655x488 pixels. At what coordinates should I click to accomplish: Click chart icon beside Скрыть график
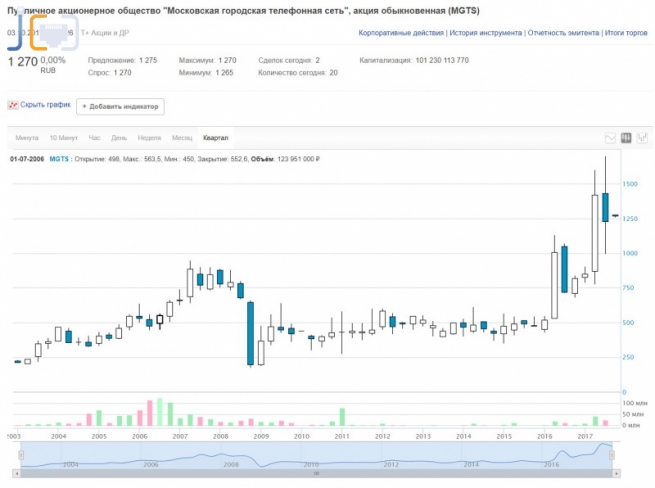[12, 105]
